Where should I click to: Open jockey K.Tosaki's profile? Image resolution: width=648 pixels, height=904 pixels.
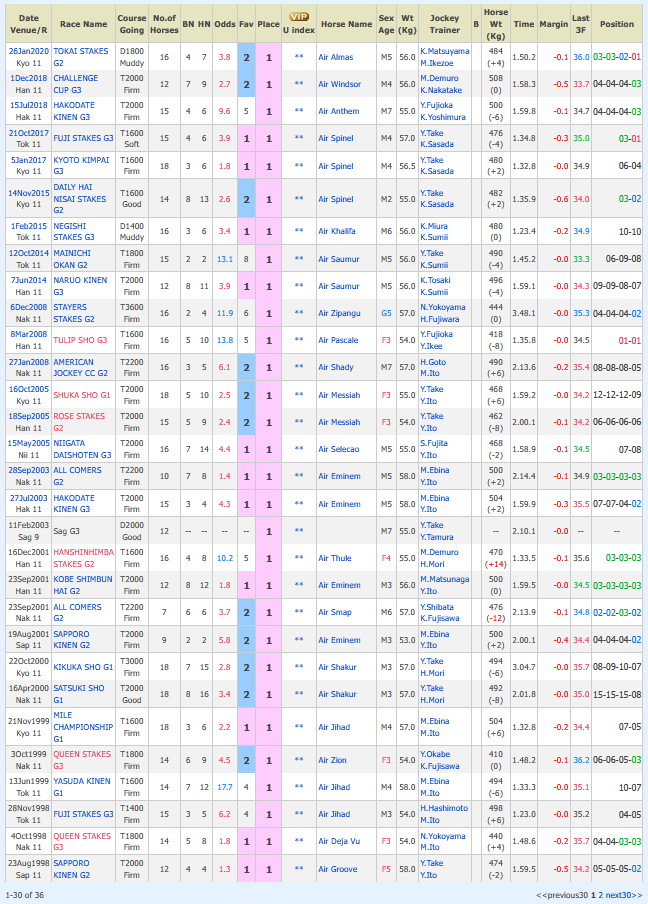point(435,280)
